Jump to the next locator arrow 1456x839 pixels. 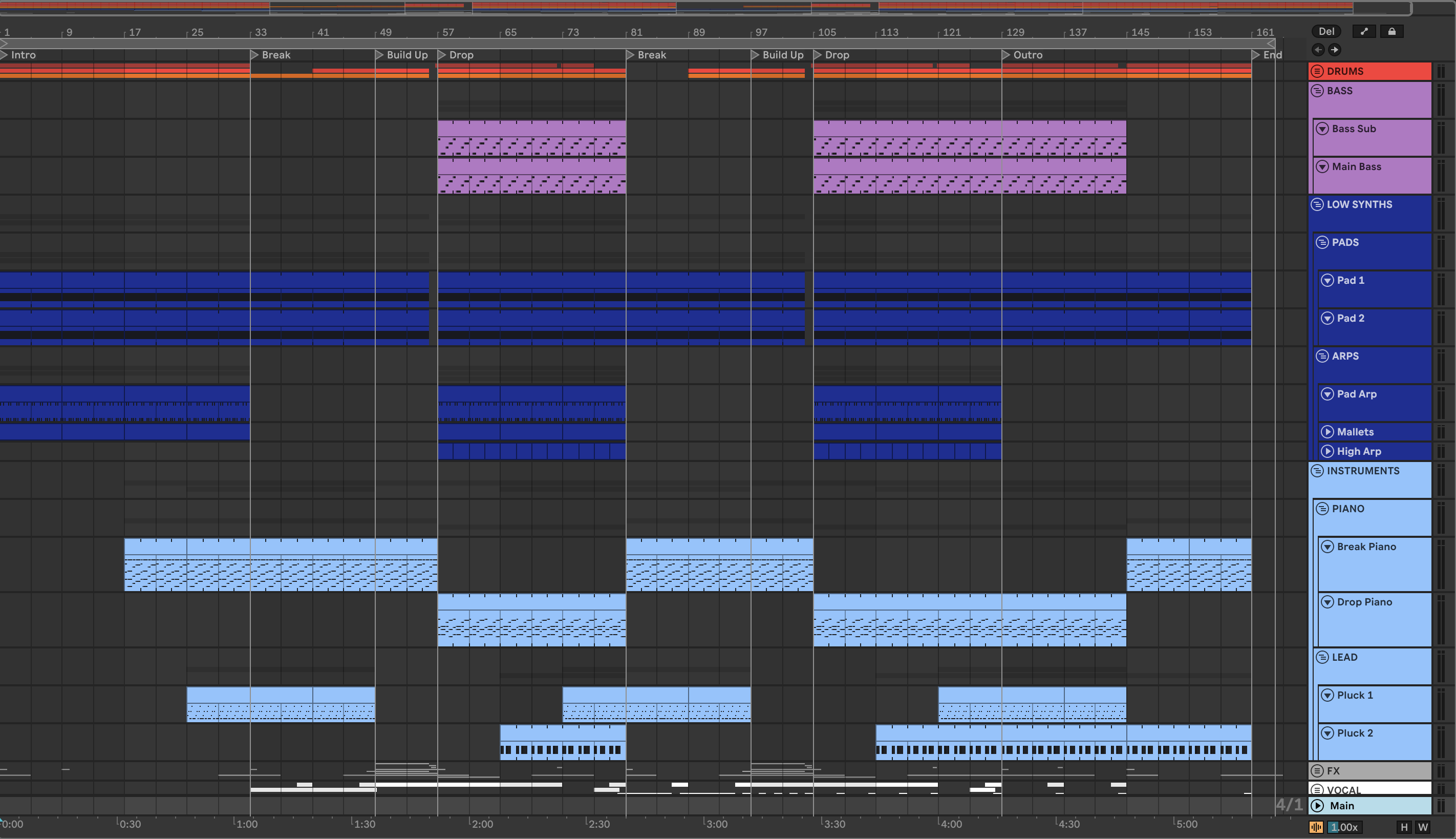[1334, 50]
